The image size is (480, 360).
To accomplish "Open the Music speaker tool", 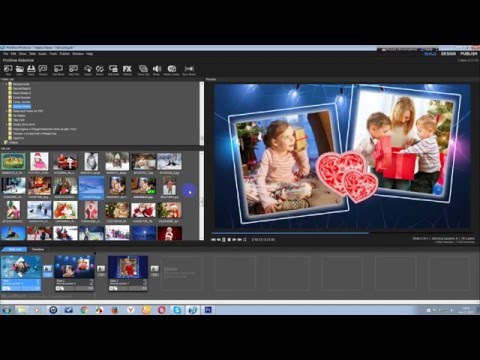I will (157, 70).
